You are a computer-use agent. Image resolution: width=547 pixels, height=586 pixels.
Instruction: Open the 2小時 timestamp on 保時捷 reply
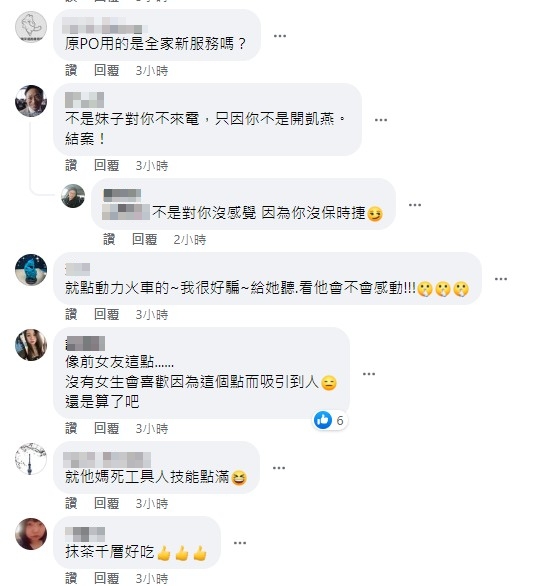point(189,239)
